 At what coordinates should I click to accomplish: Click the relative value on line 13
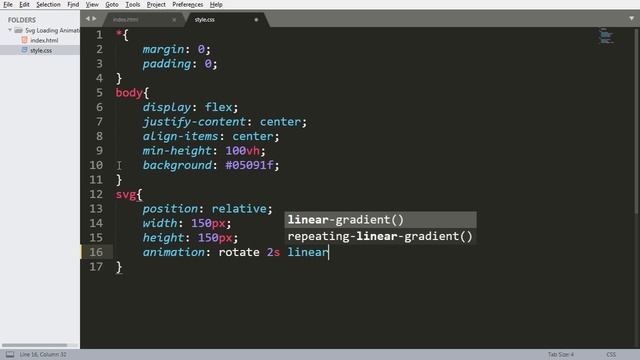coord(239,209)
